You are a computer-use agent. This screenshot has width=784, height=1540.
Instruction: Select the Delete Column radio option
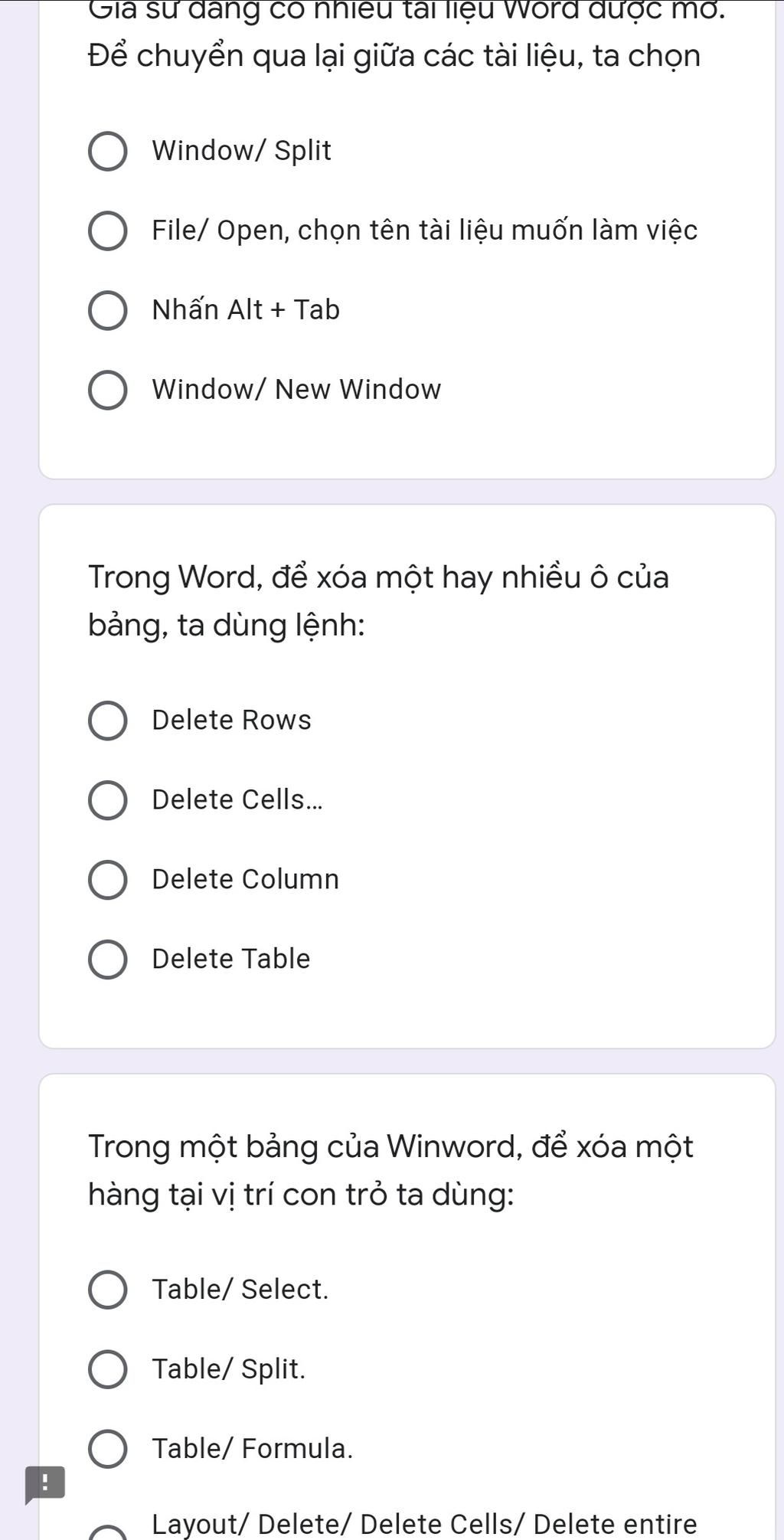(108, 880)
